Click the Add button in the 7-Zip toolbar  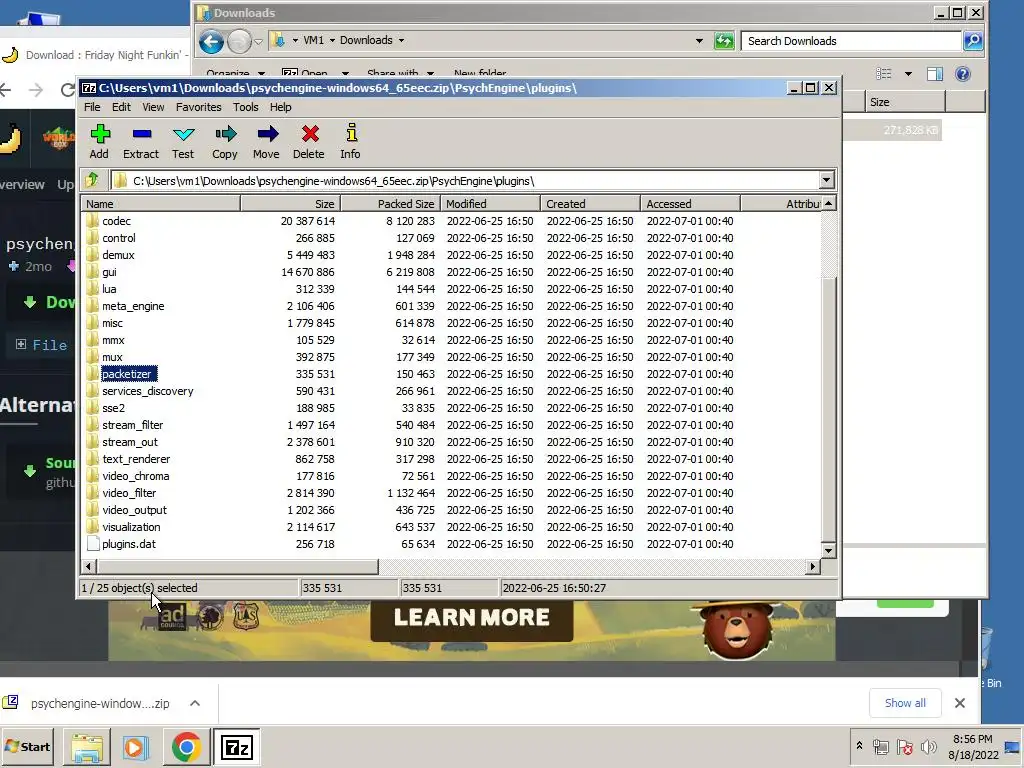pyautogui.click(x=99, y=141)
